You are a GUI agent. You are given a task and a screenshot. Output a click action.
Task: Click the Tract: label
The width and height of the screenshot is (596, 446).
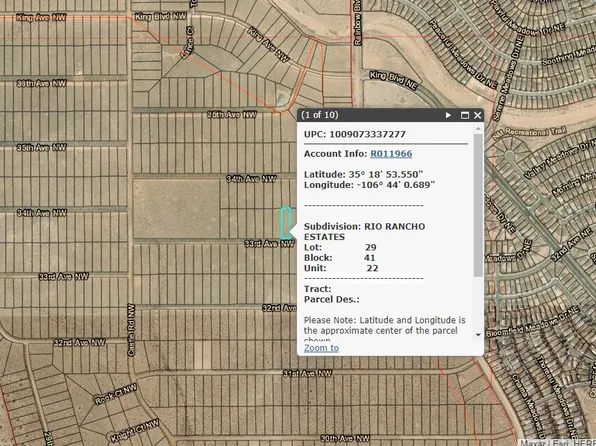point(317,289)
